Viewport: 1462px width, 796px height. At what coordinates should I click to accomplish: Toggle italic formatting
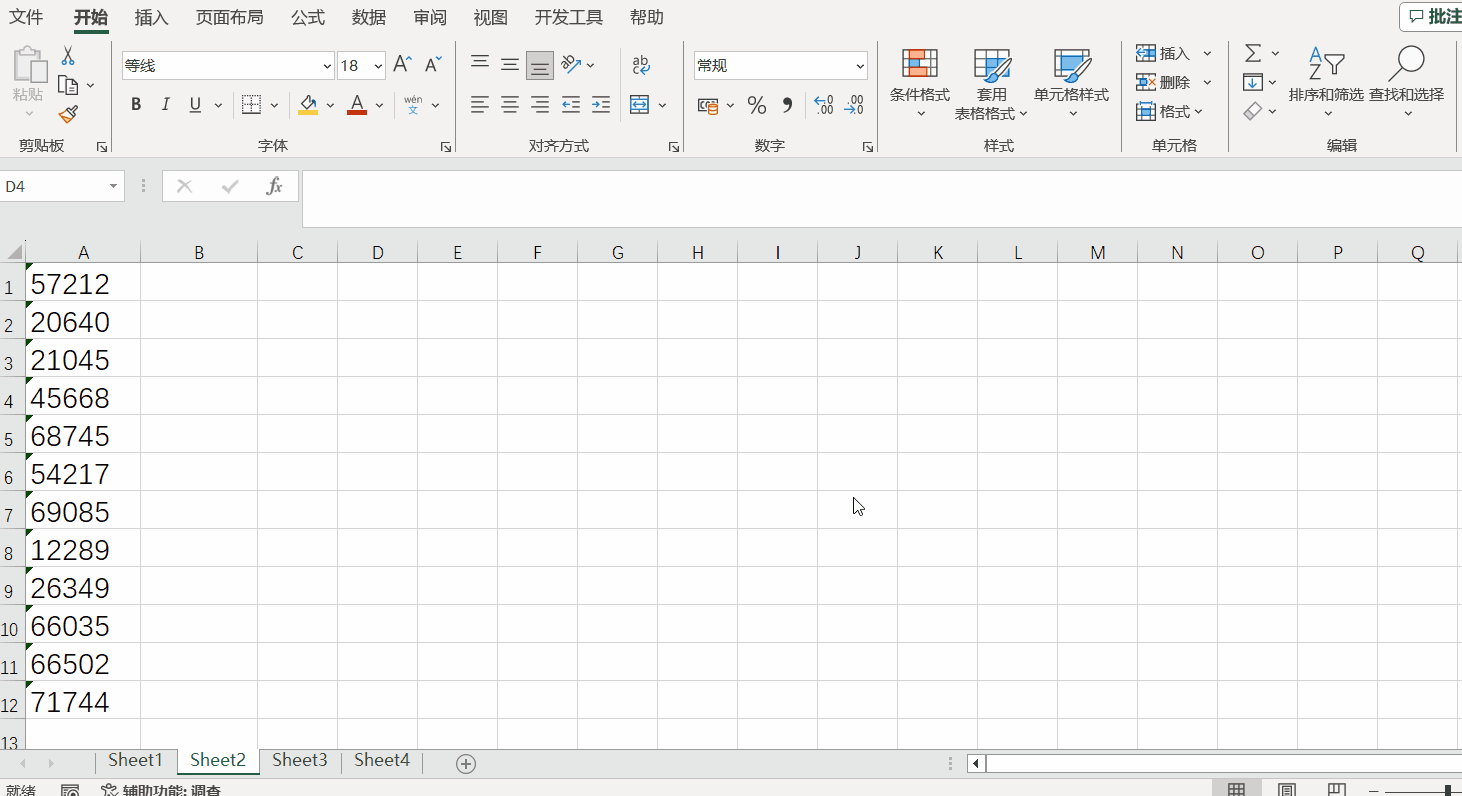[166, 105]
